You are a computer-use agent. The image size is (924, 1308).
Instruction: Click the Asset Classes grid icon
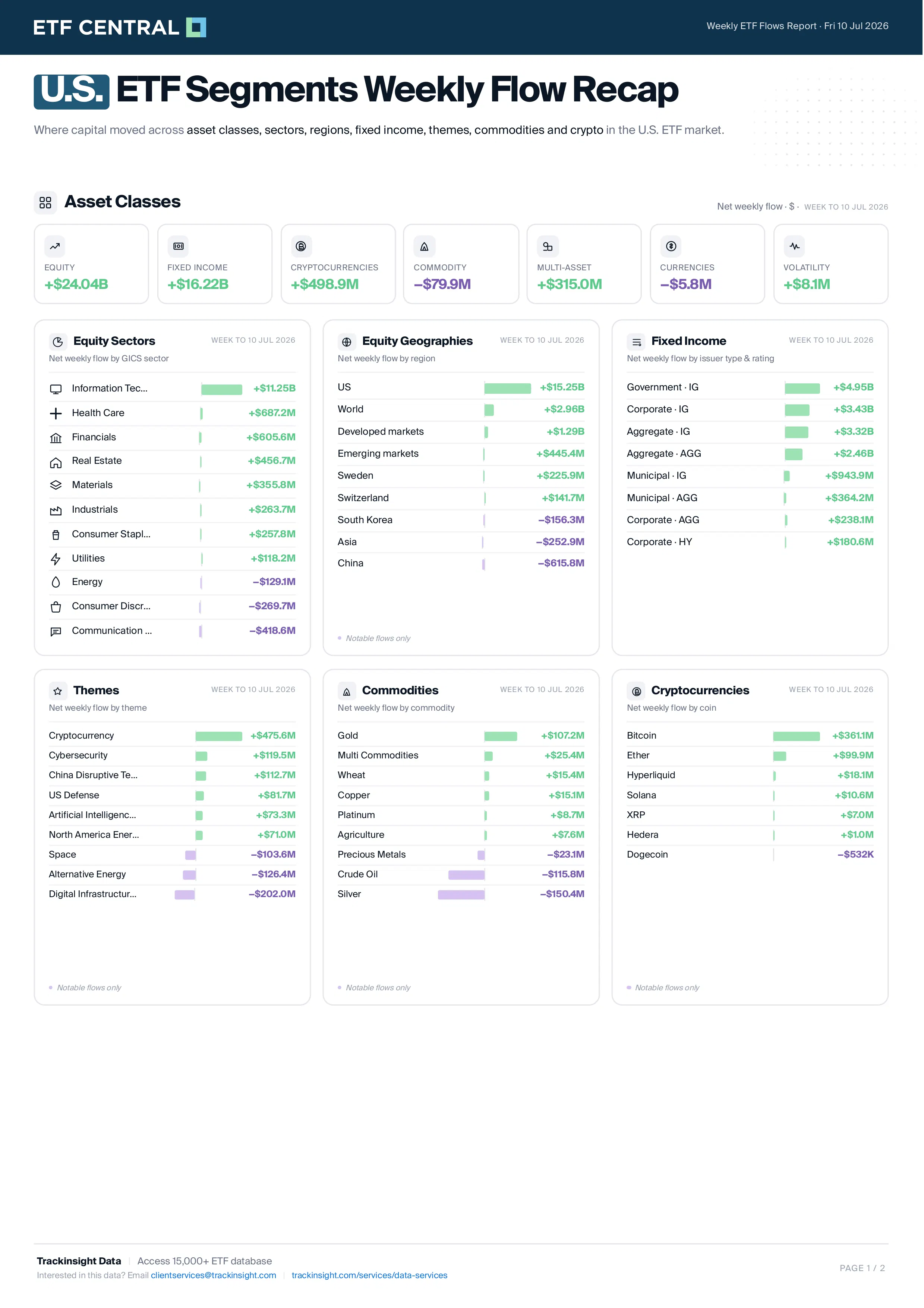[x=45, y=202]
